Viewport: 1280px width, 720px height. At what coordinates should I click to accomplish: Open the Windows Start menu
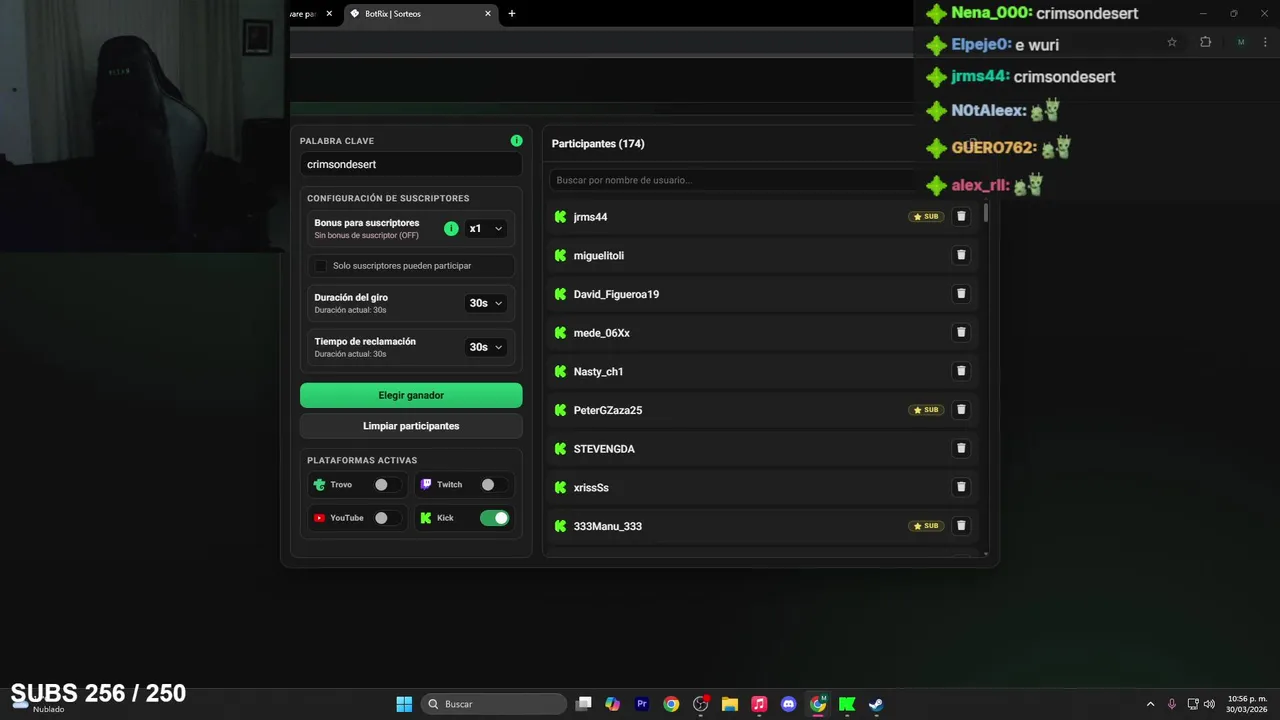coord(404,704)
